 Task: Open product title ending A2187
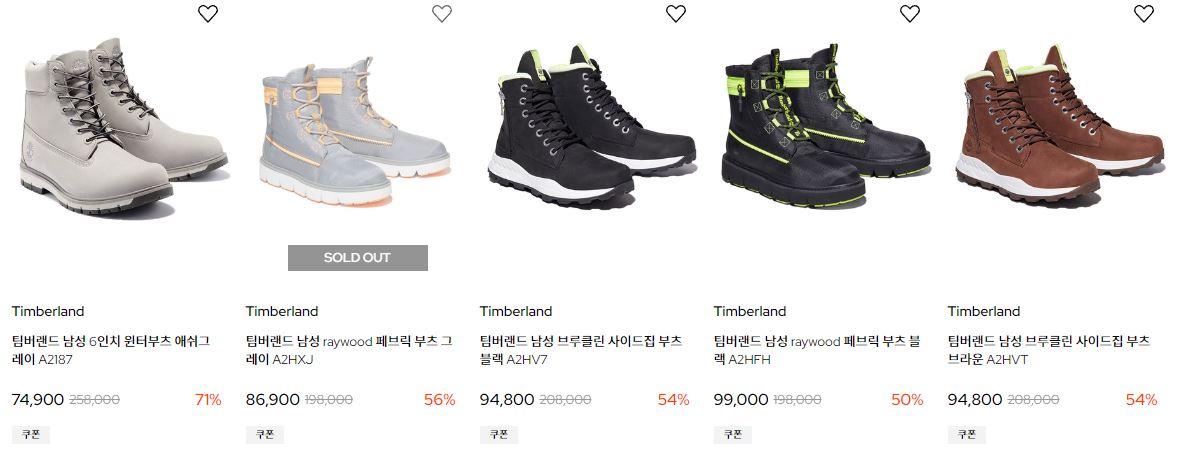point(111,350)
